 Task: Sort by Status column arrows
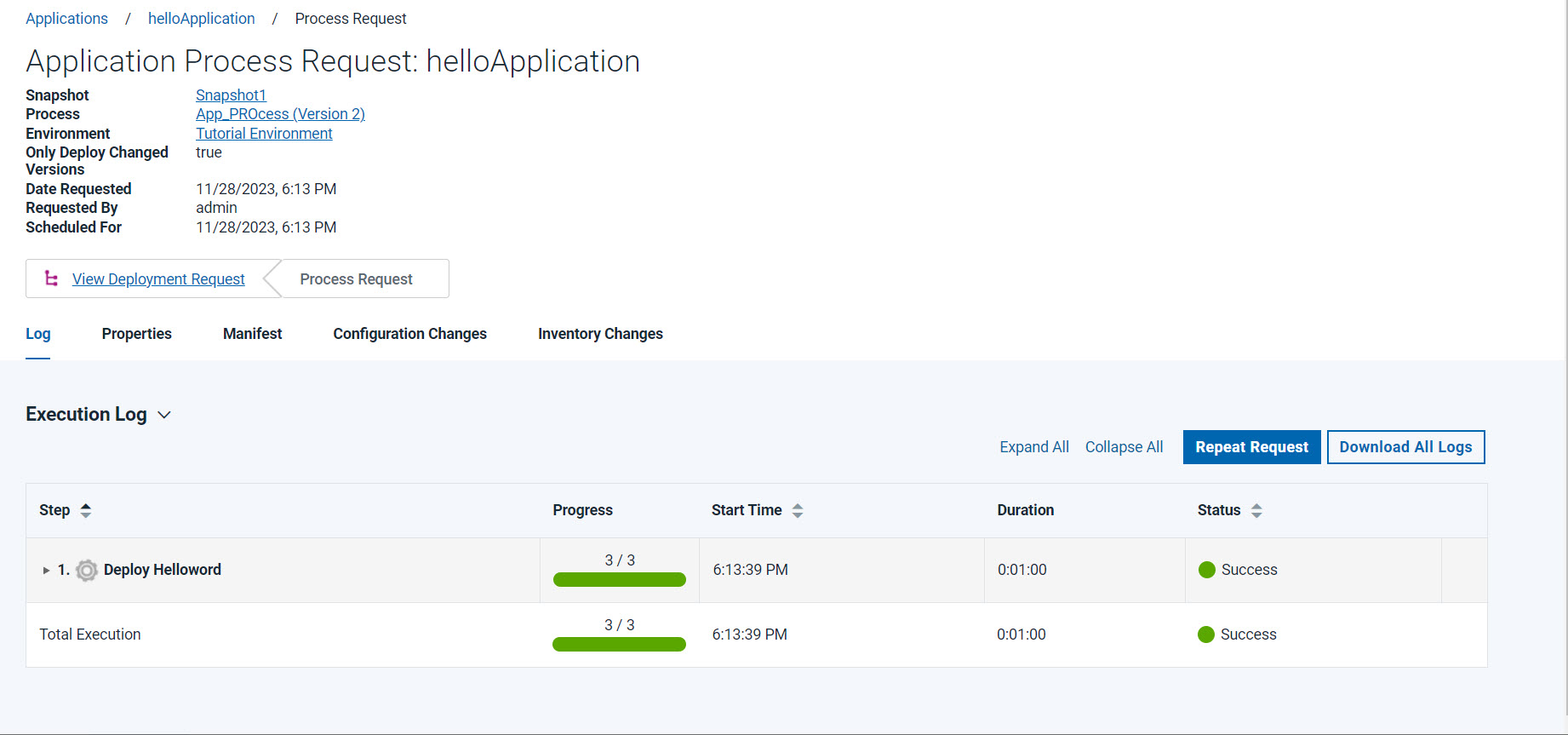[1256, 510]
